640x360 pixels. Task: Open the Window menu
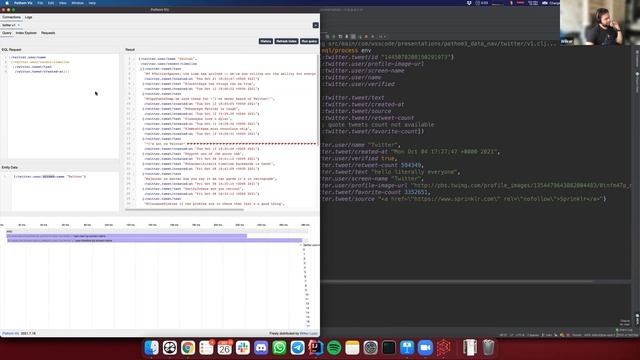click(78, 3)
